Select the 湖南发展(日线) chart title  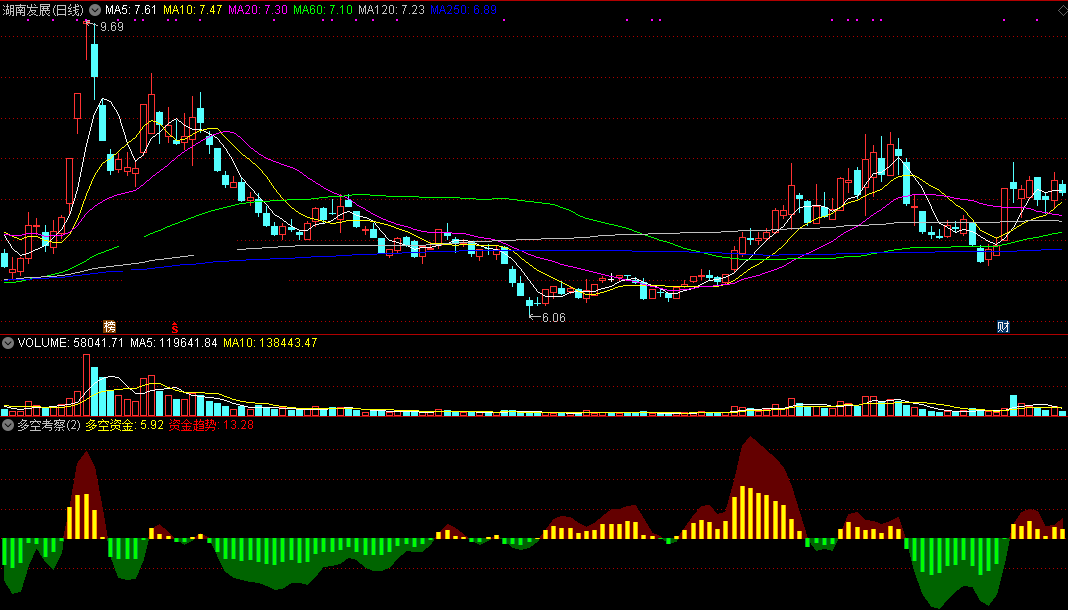pos(43,10)
